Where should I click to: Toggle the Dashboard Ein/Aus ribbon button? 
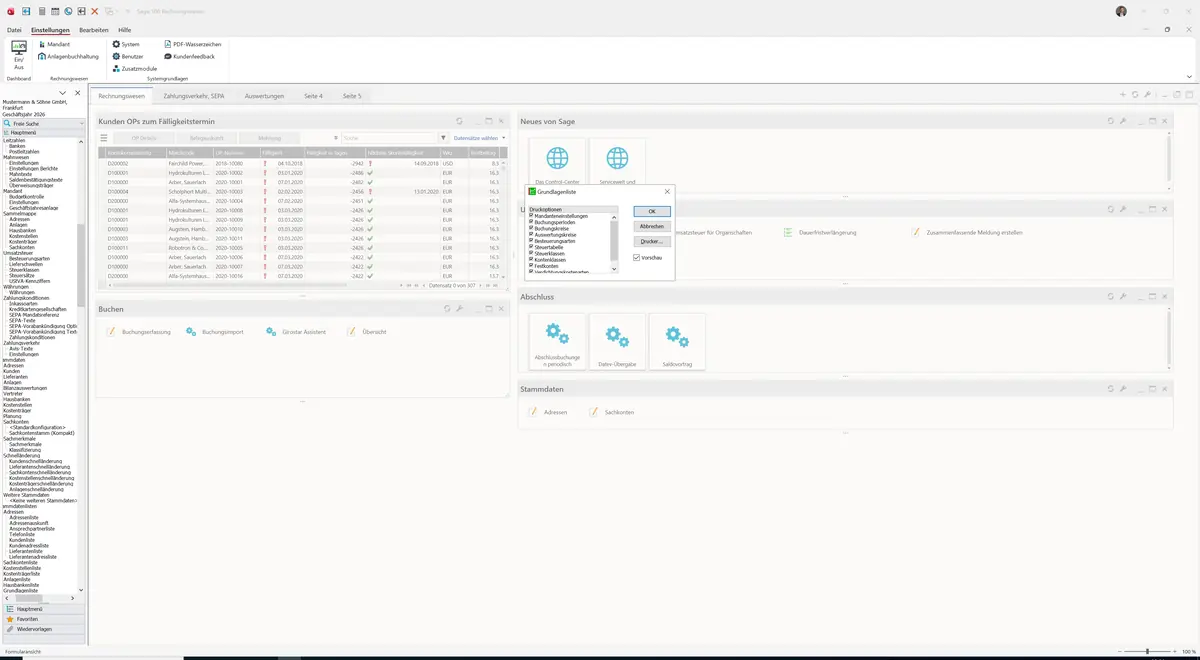click(x=19, y=55)
